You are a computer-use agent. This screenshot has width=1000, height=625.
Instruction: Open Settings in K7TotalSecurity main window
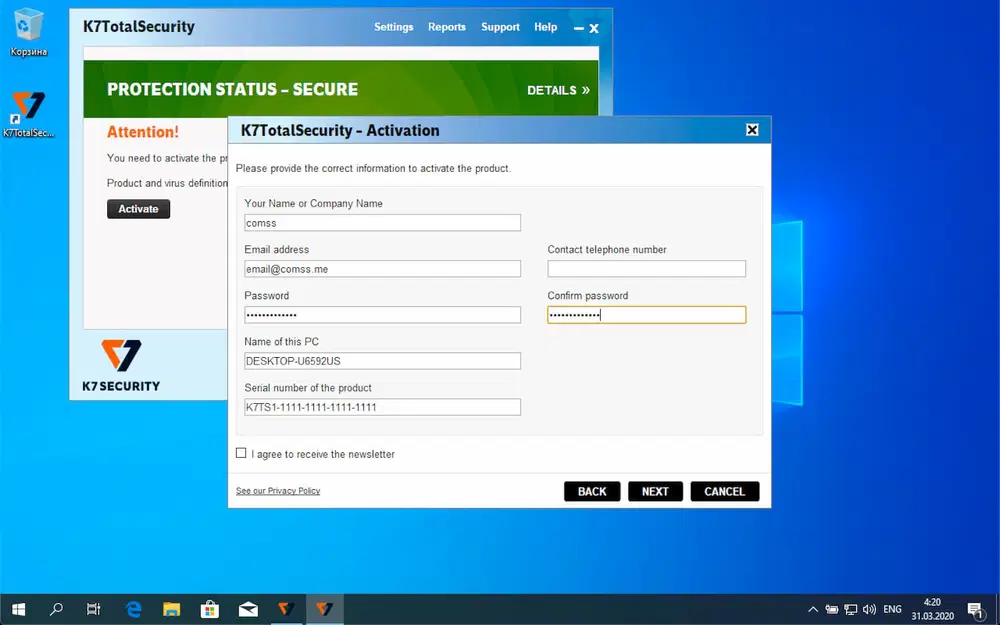(x=393, y=27)
